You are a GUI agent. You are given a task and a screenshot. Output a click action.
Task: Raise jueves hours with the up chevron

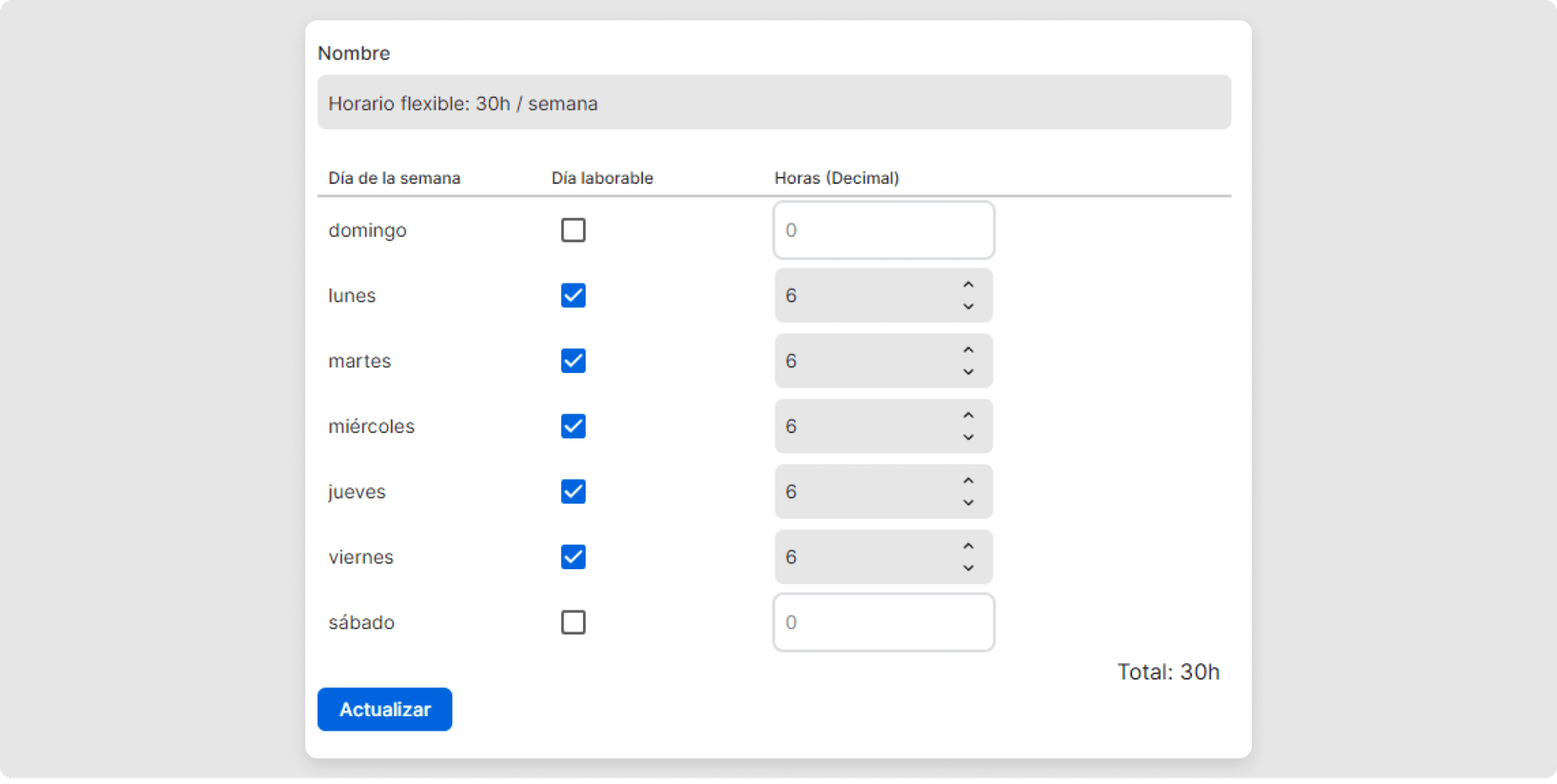pos(968,482)
